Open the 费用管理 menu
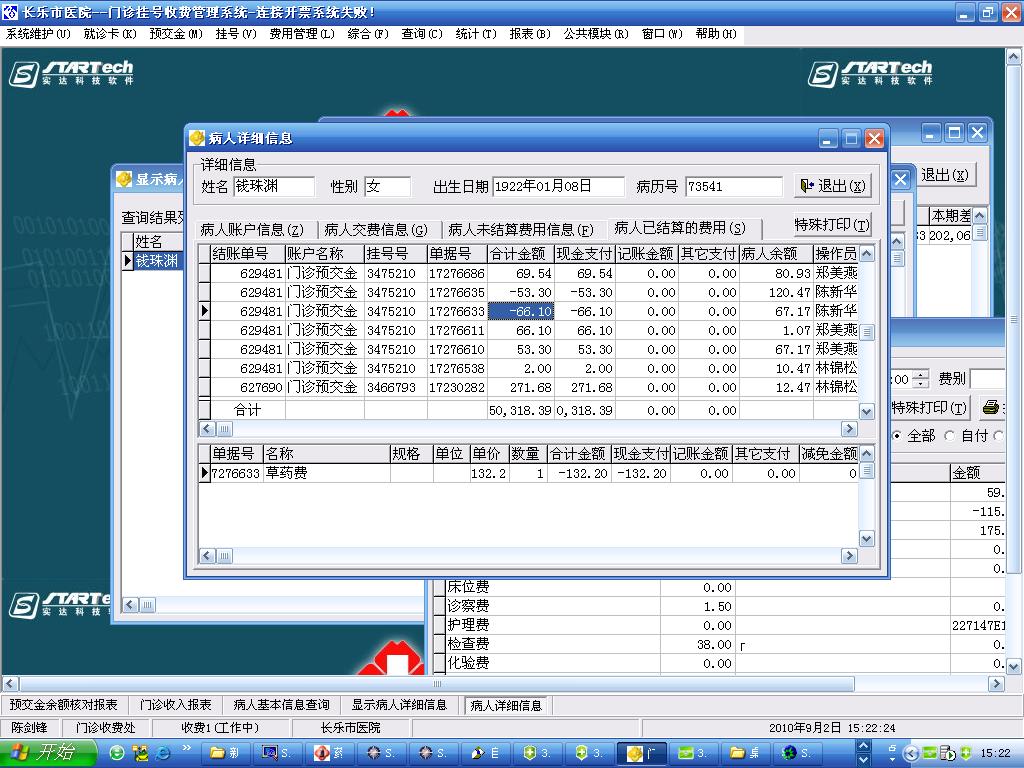This screenshot has width=1024, height=768. tap(302, 33)
